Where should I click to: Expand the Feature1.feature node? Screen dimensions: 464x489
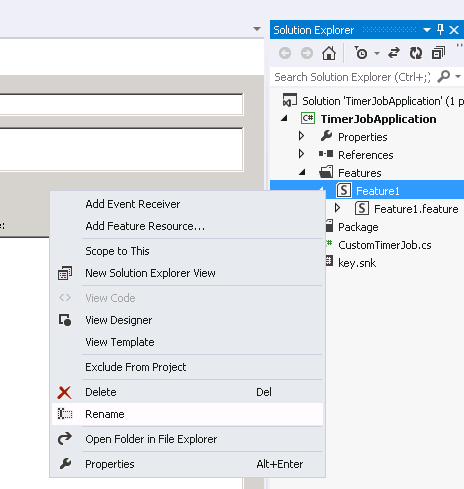tap(338, 208)
